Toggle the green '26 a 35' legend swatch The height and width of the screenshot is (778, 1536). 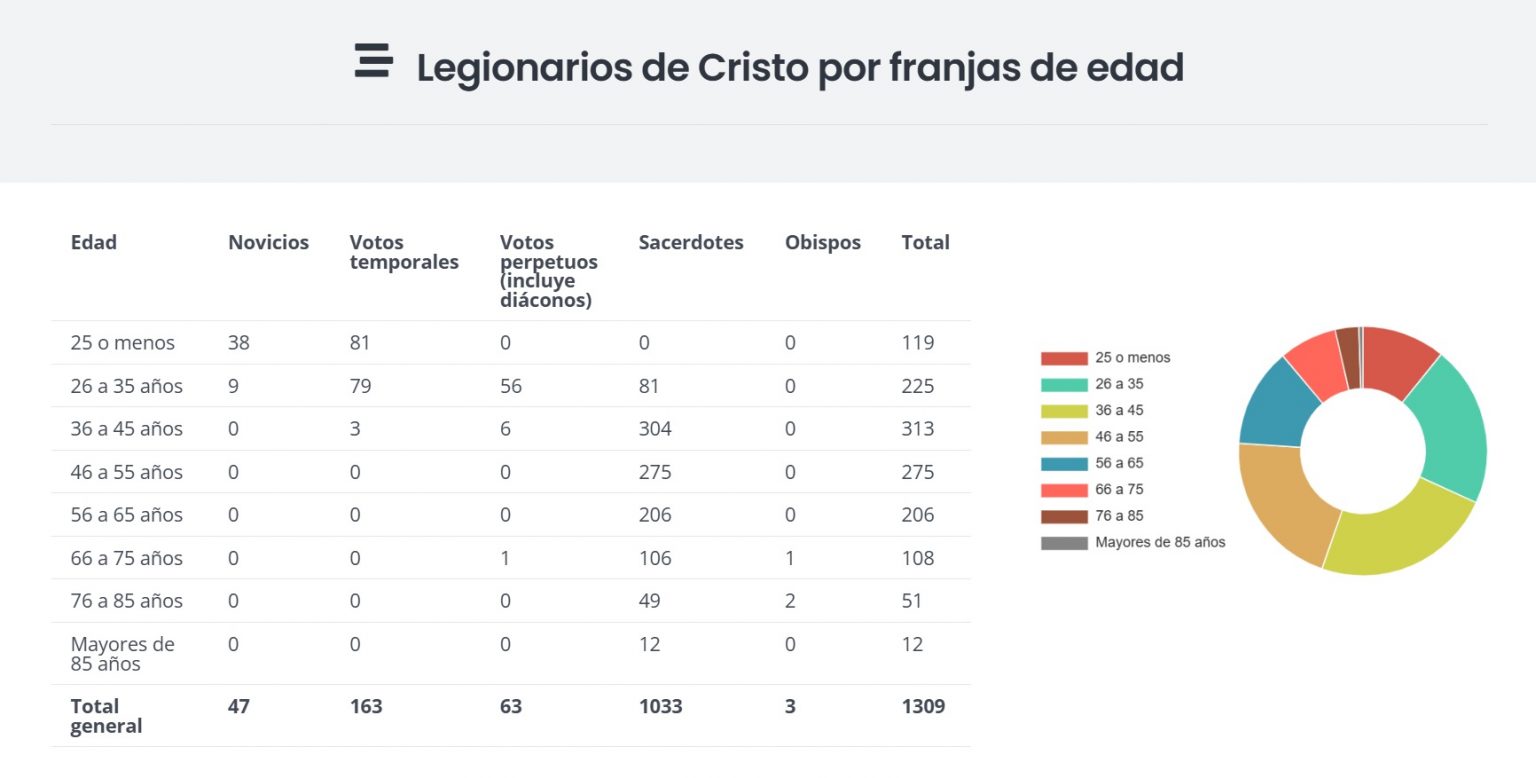tap(1064, 384)
